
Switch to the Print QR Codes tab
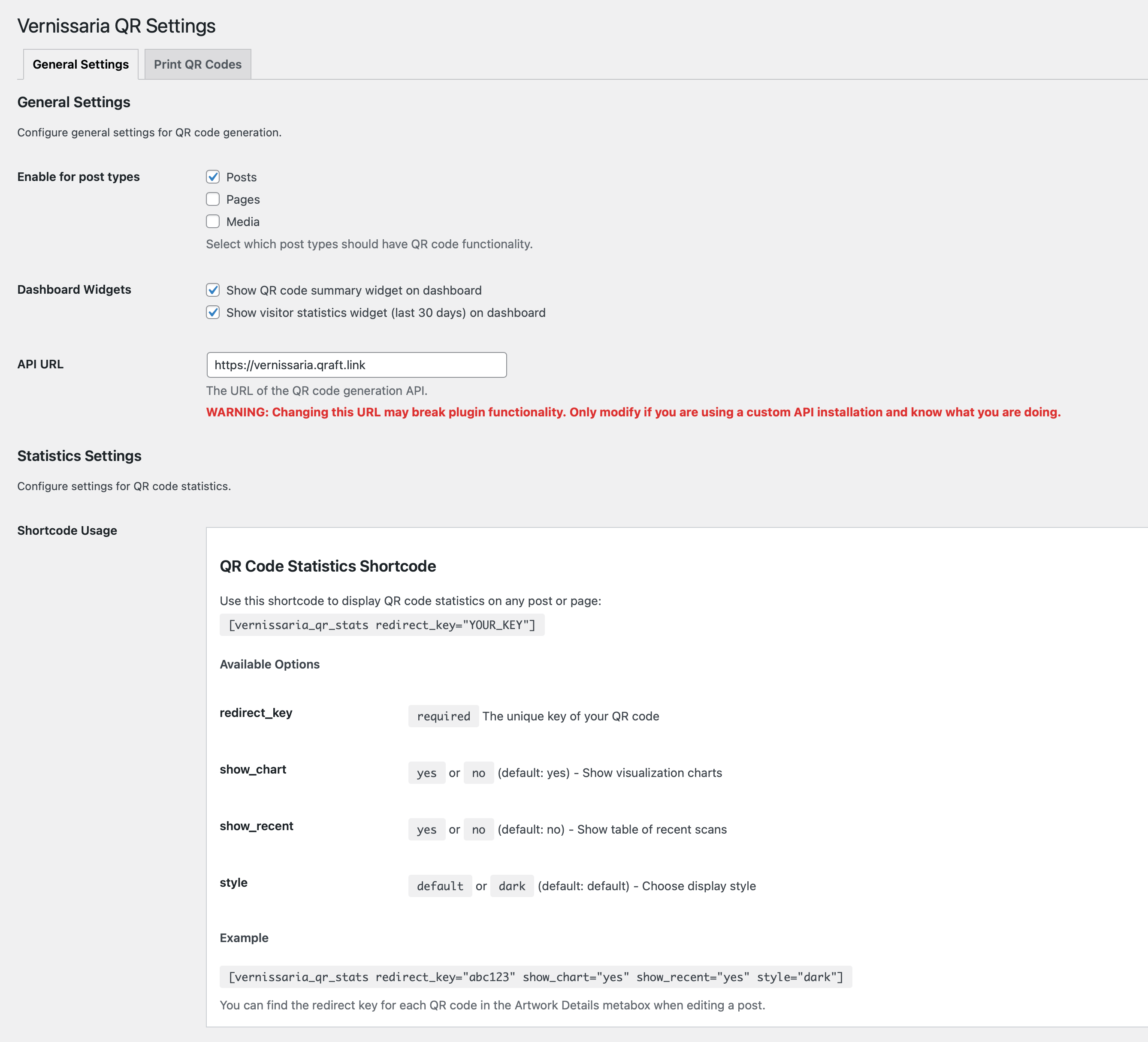[x=197, y=64]
